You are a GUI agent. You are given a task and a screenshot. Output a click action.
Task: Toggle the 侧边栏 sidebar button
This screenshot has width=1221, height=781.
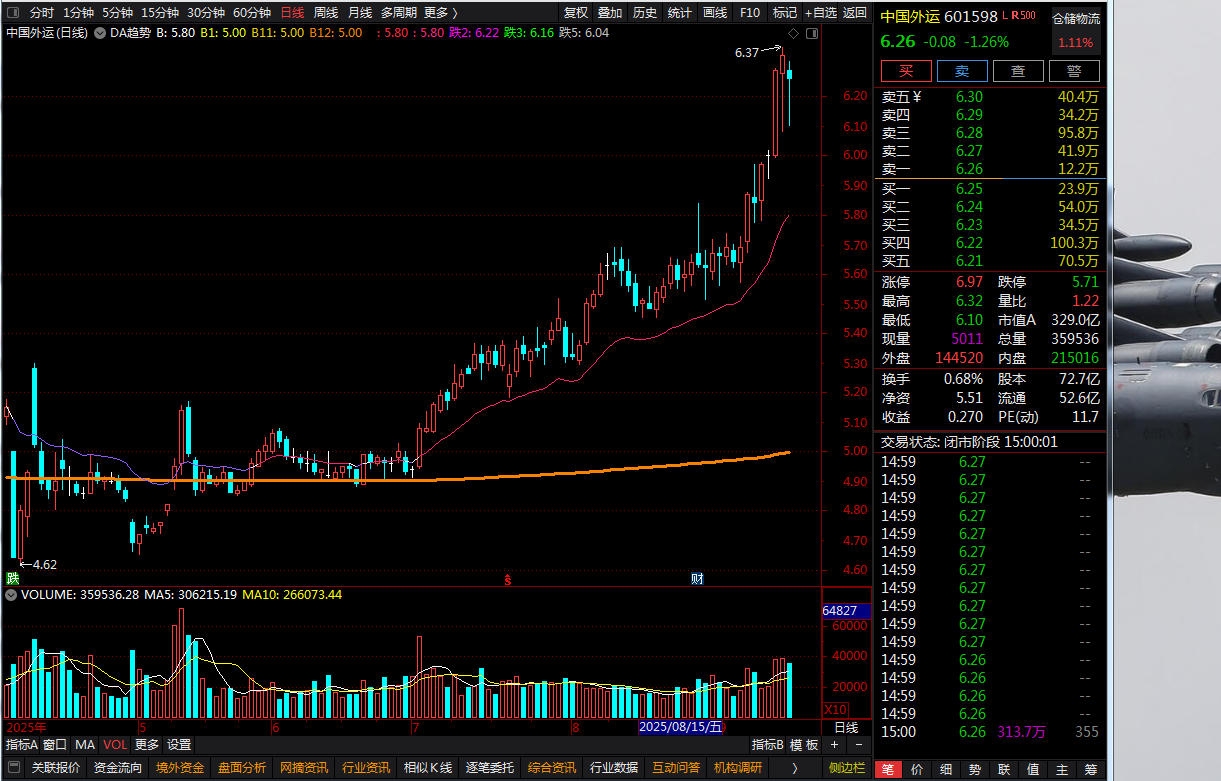click(848, 768)
